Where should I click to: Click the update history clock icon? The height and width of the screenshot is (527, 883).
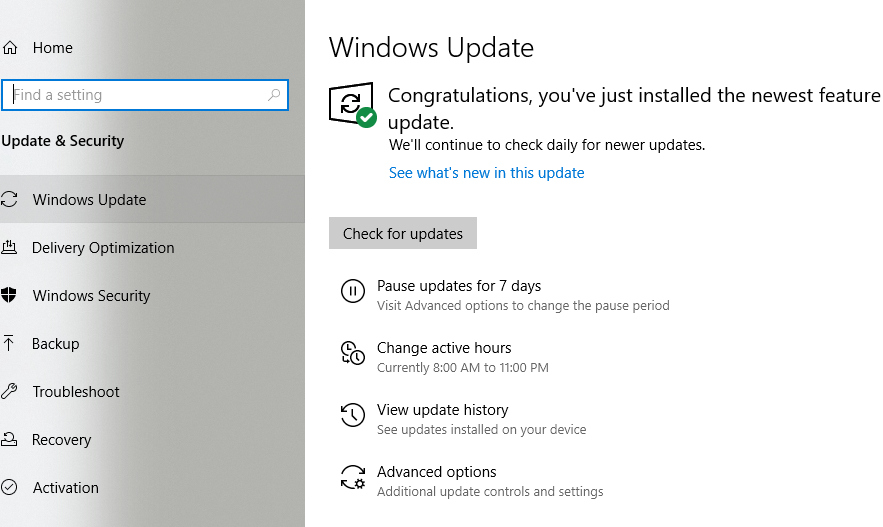(353, 415)
